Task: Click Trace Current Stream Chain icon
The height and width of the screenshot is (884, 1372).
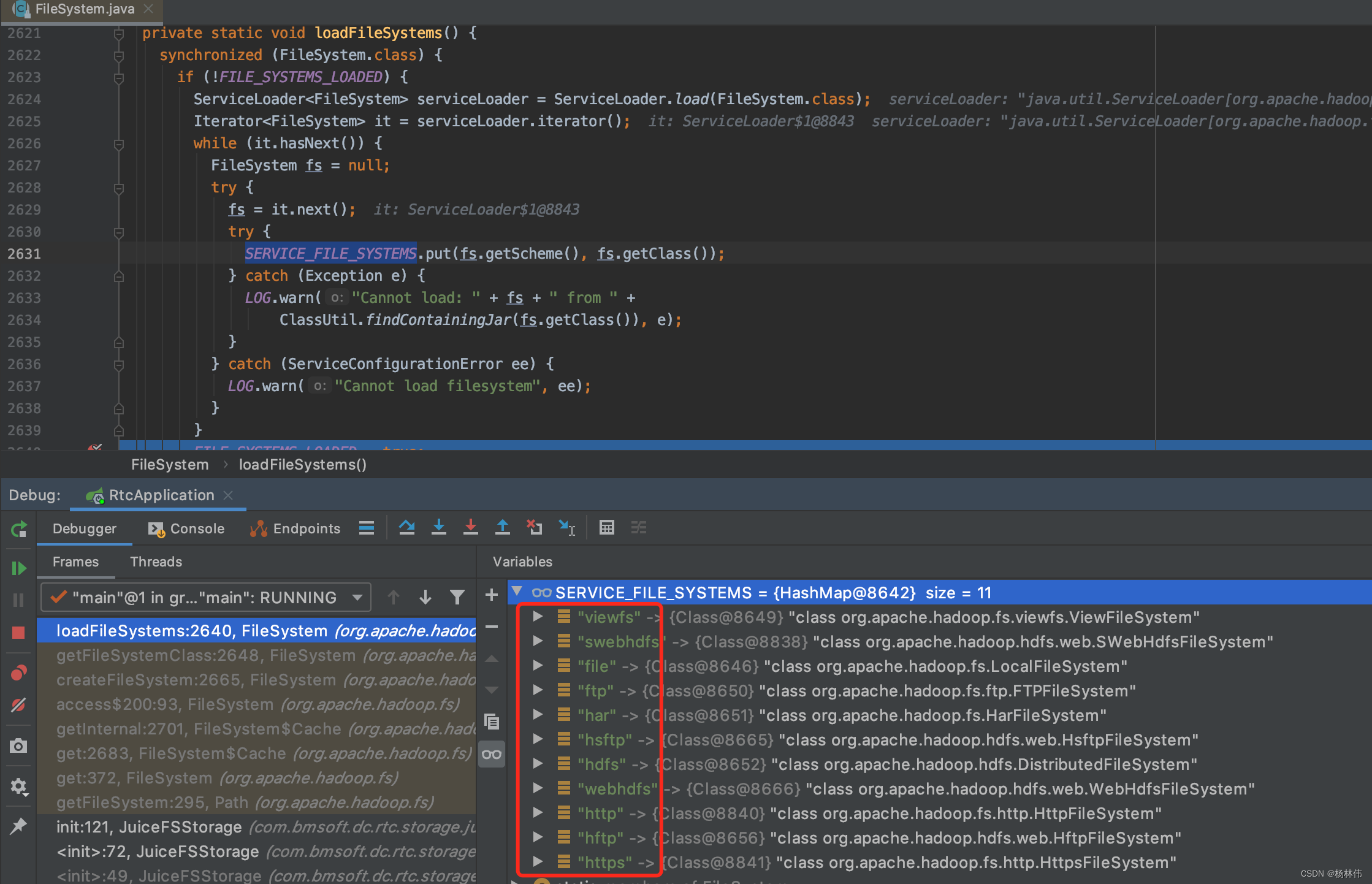Action: click(x=639, y=527)
